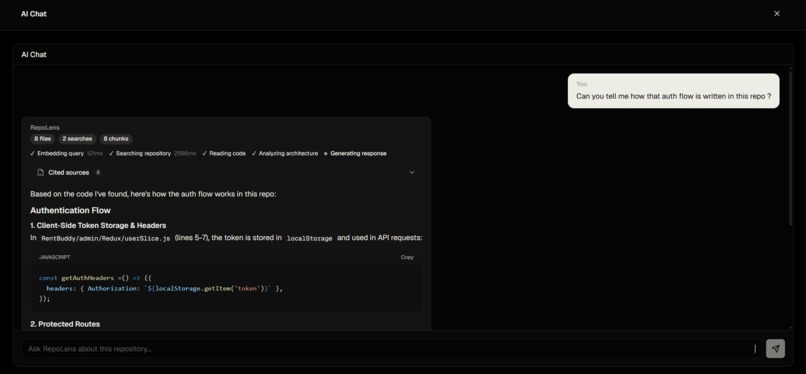Click the Searching repository step
Screen dimensions: 806x374
point(152,154)
